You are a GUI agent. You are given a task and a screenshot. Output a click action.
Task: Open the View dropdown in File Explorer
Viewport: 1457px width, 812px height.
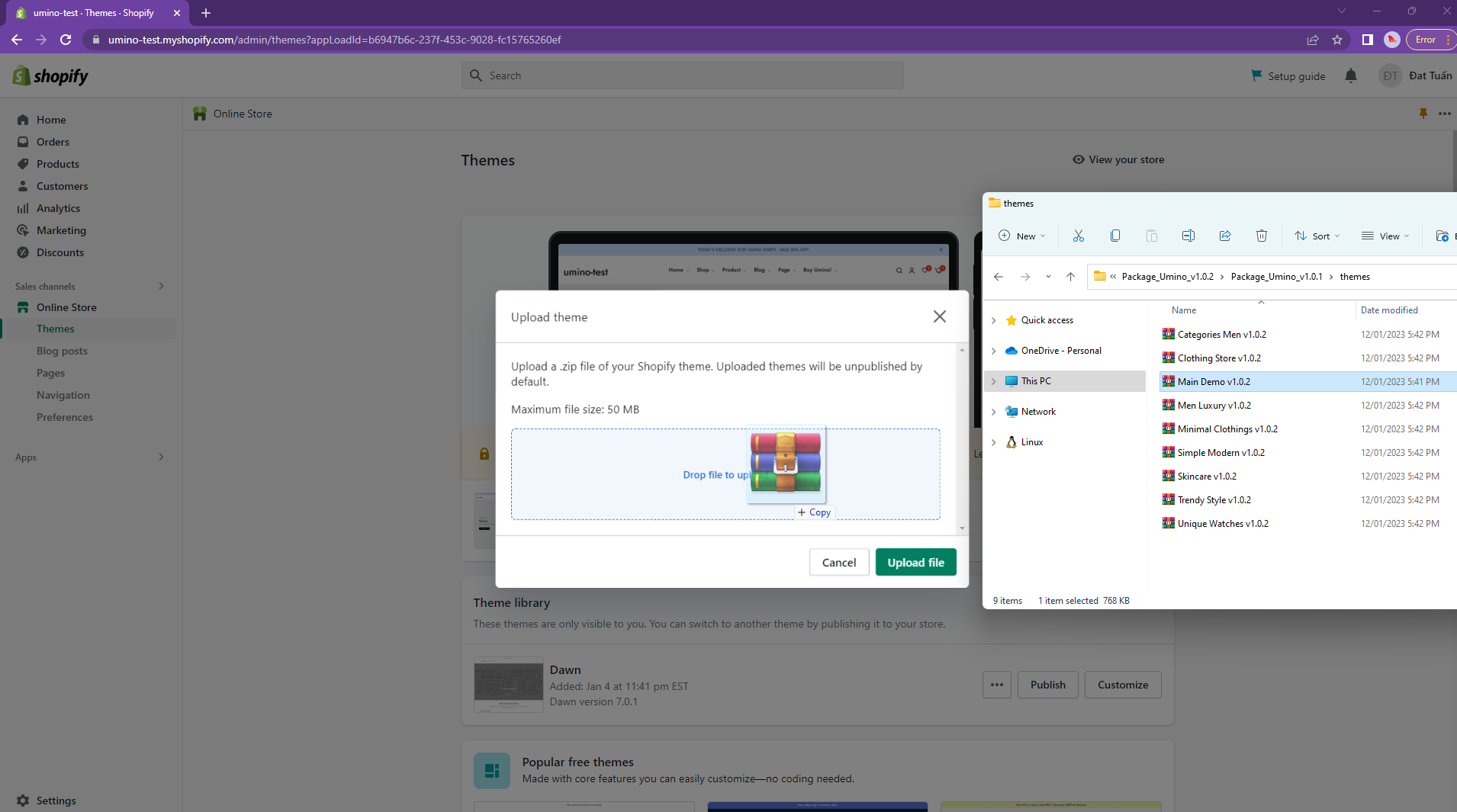coord(1385,236)
